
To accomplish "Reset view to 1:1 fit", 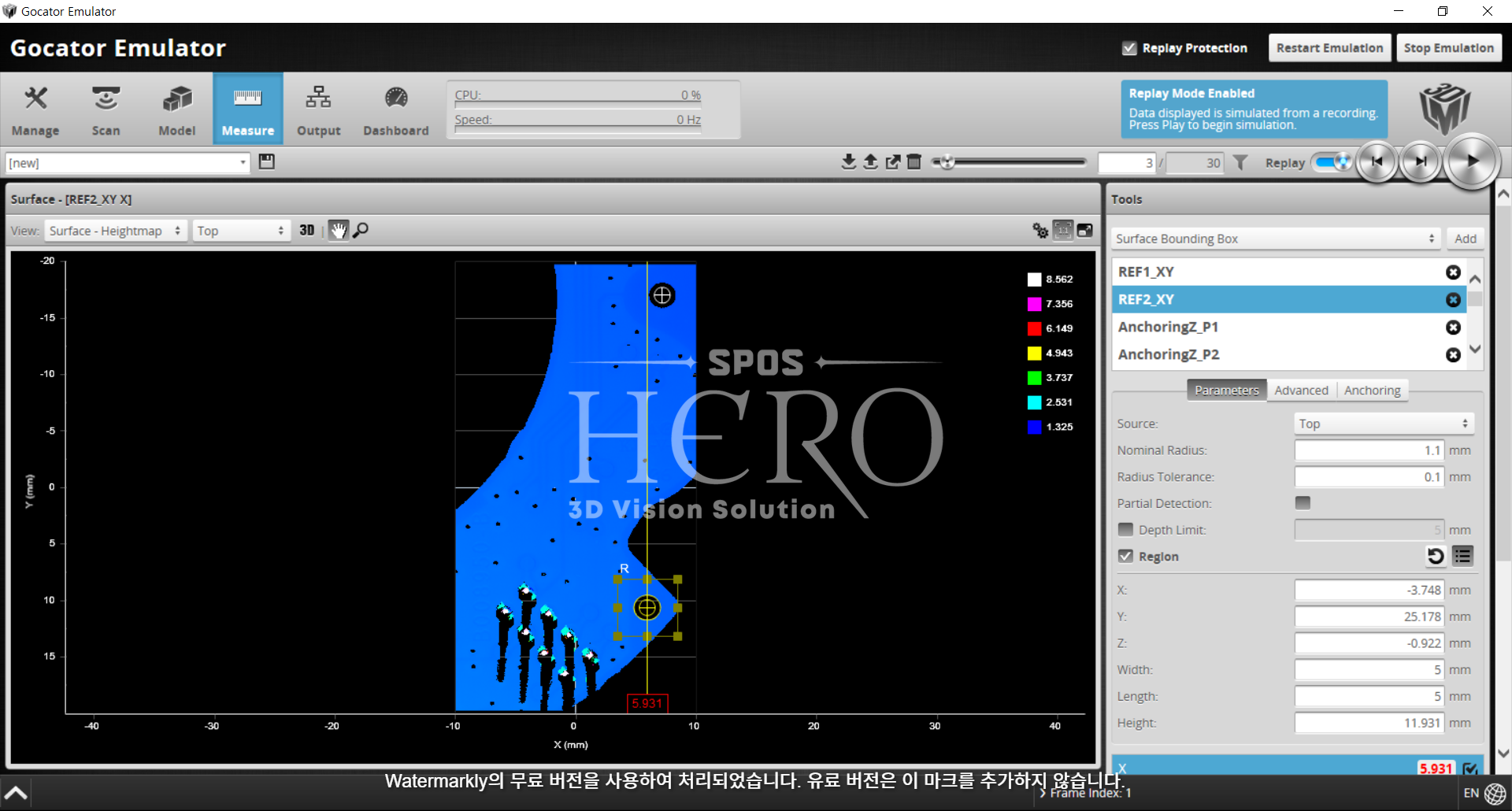I will click(x=1062, y=230).
